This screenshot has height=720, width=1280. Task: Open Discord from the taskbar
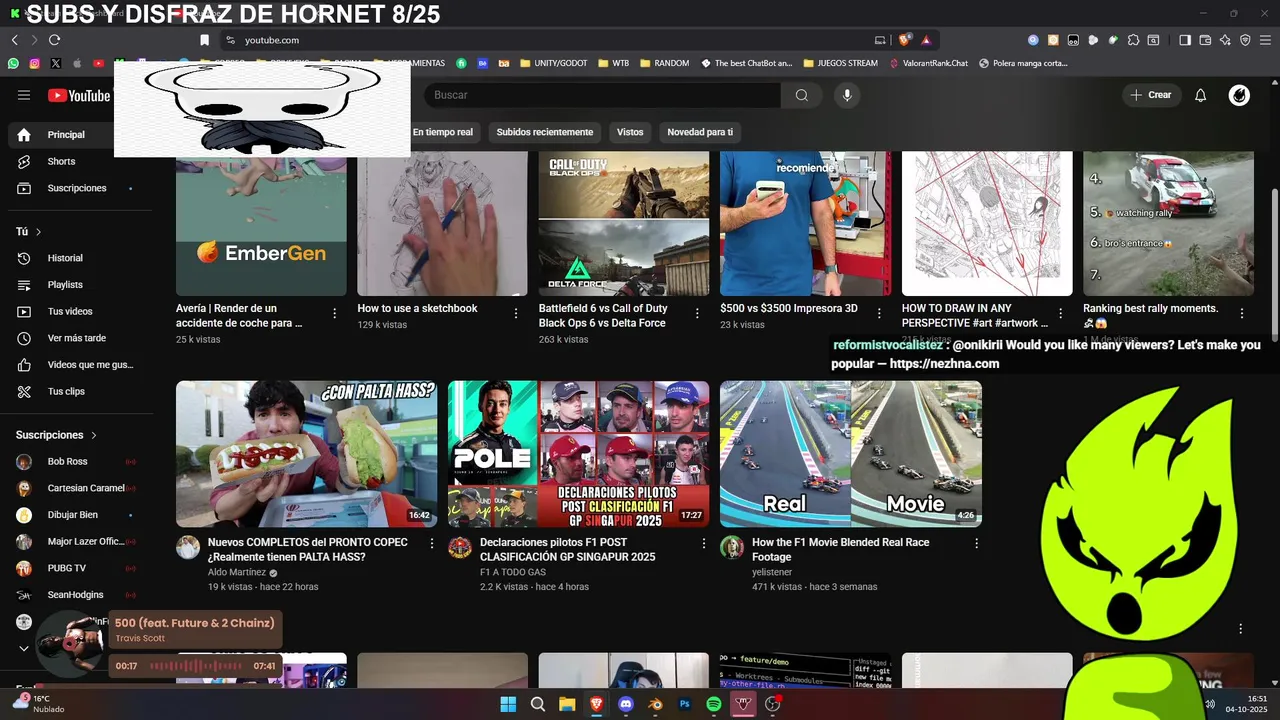click(626, 704)
